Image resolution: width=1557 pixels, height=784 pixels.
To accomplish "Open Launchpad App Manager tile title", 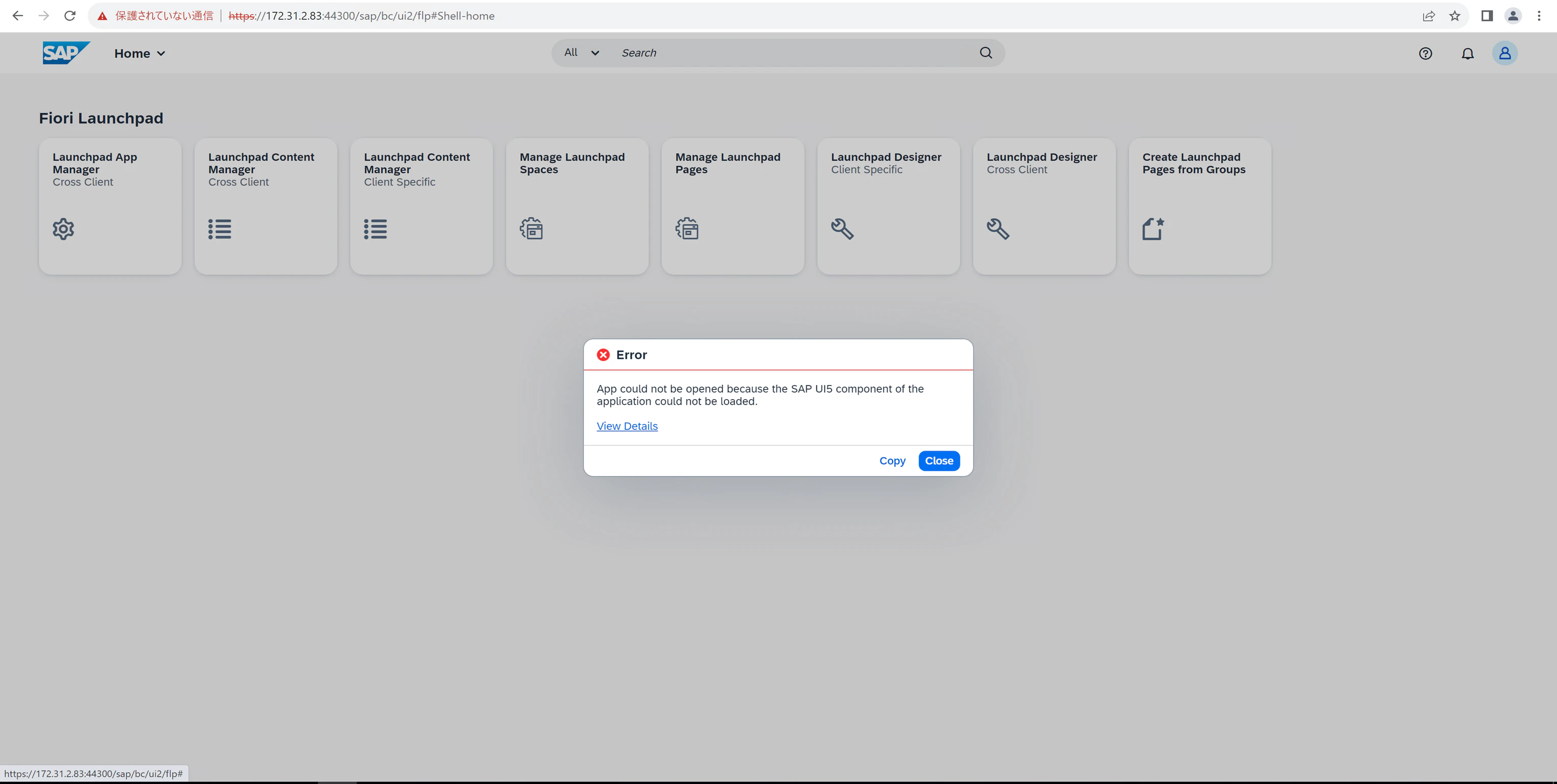I will [x=95, y=163].
